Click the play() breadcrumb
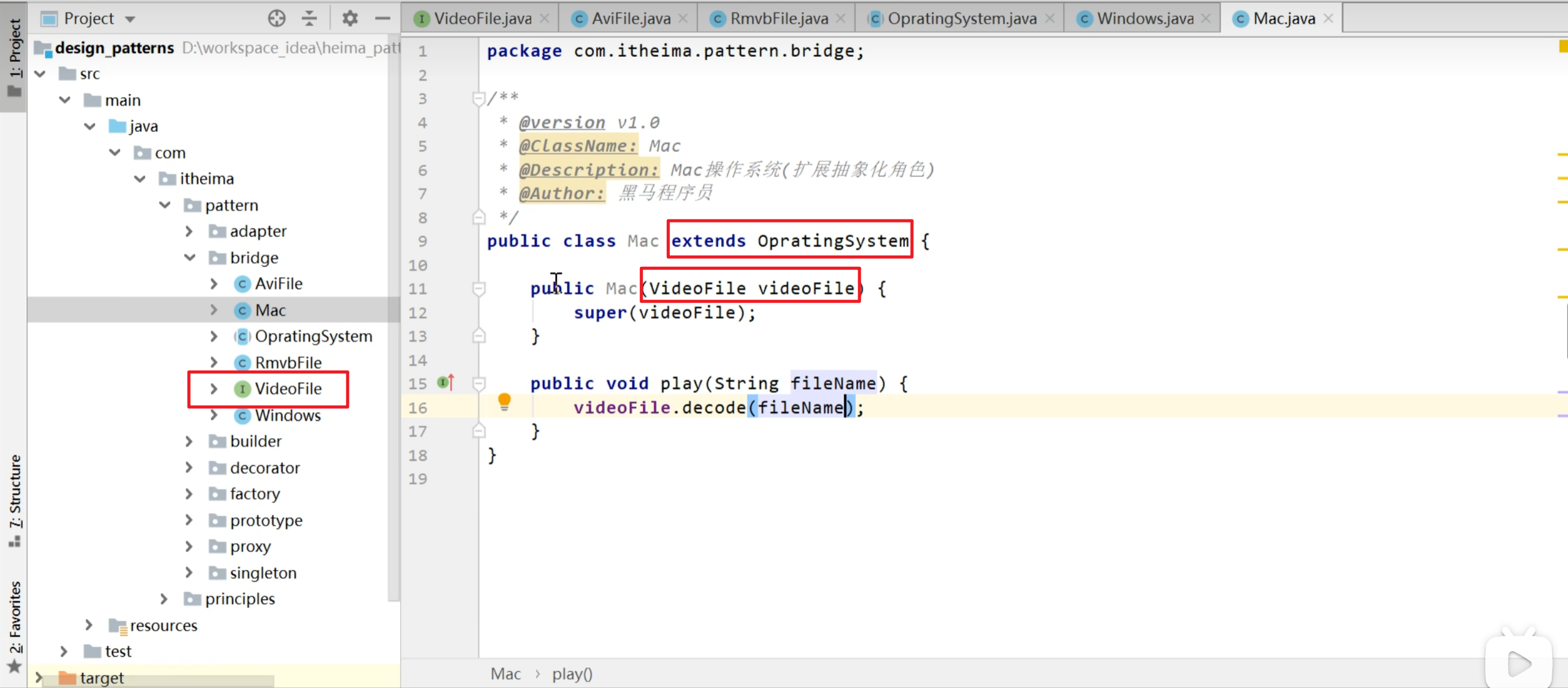This screenshot has height=688, width=1568. click(x=572, y=674)
